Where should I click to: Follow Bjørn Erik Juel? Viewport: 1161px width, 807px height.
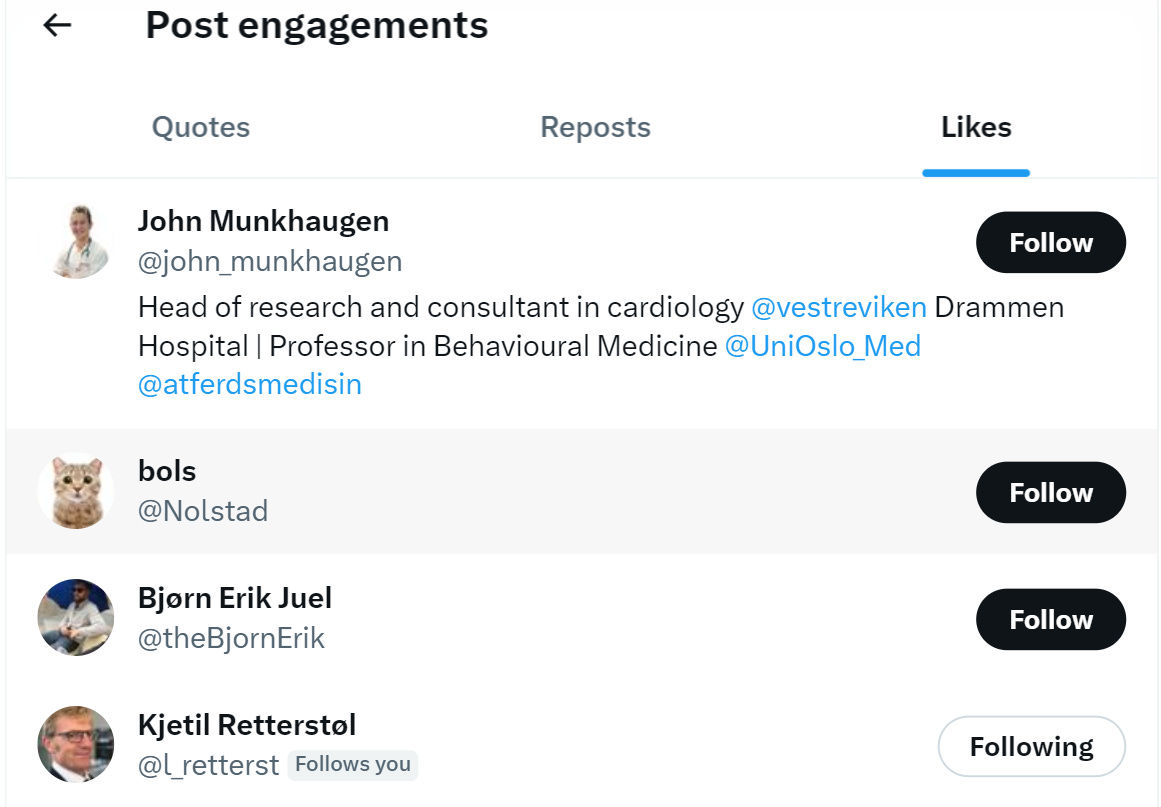pyautogui.click(x=1050, y=620)
